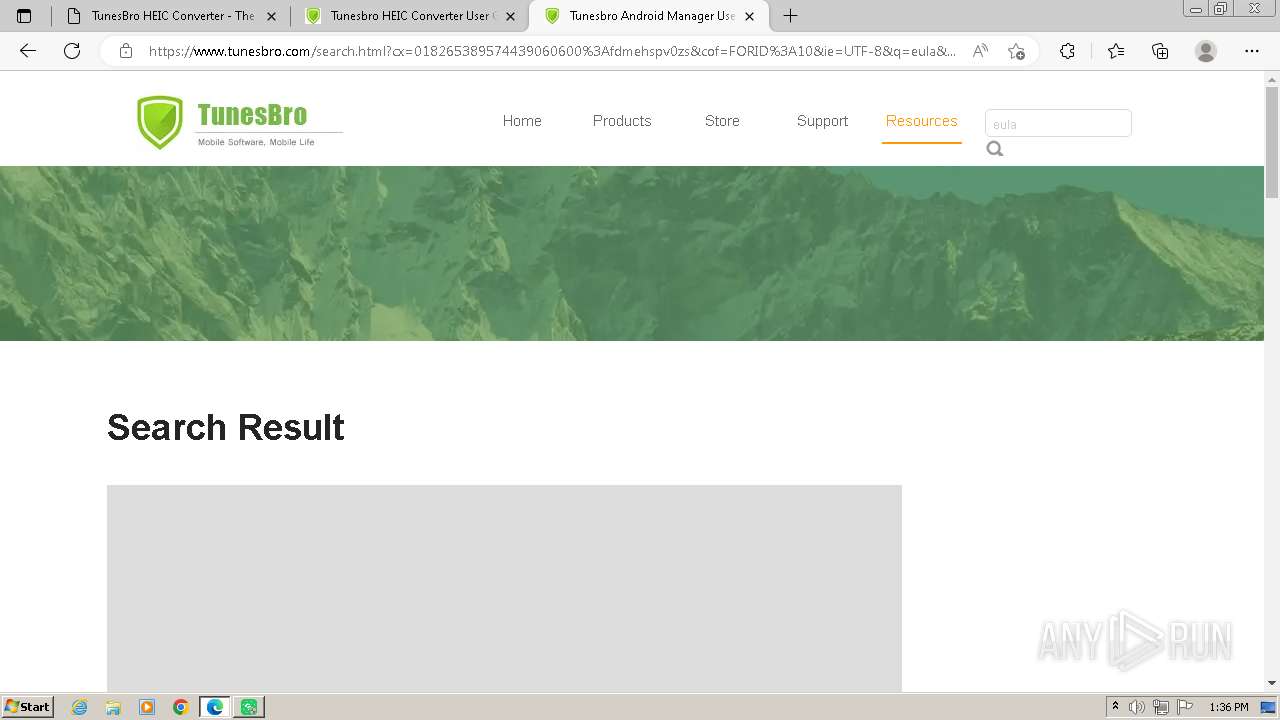Open volume speaker tray icon
1280x720 pixels.
point(1137,707)
